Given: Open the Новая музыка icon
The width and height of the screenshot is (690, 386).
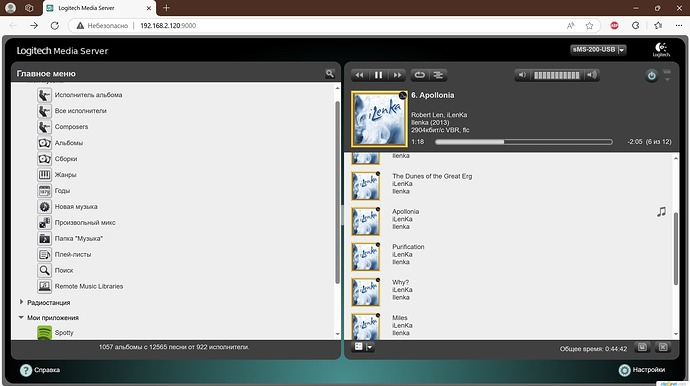Looking at the screenshot, I should pos(44,206).
